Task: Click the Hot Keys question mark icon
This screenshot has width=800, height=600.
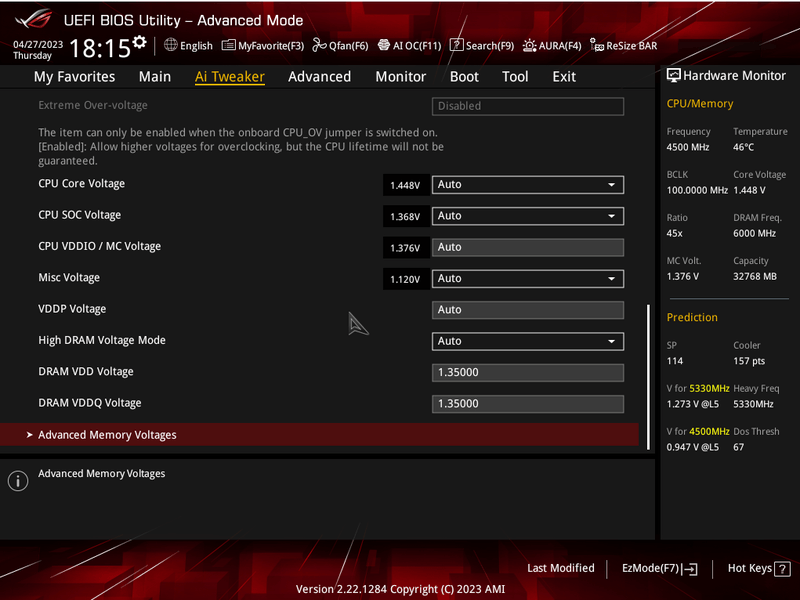Action: tap(782, 569)
